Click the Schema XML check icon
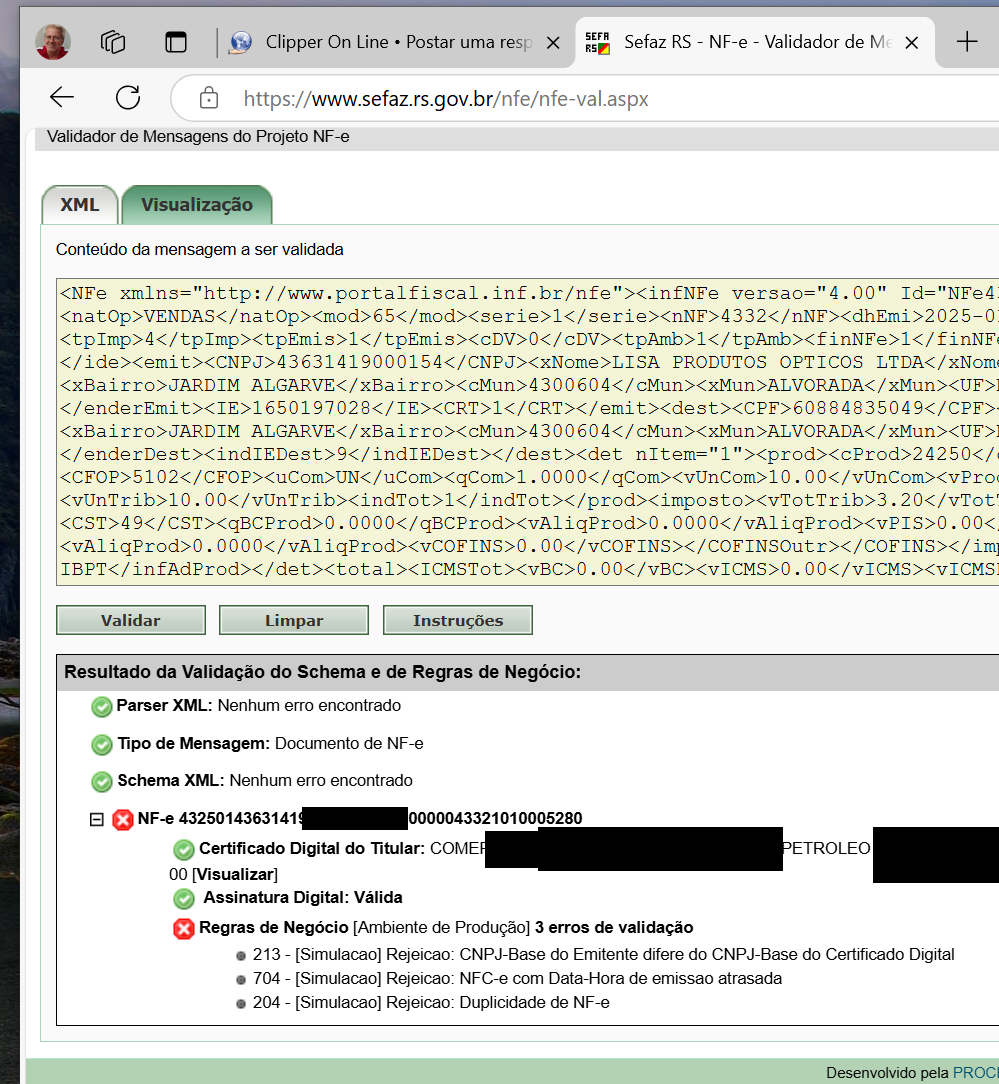This screenshot has width=999, height=1084. [102, 782]
